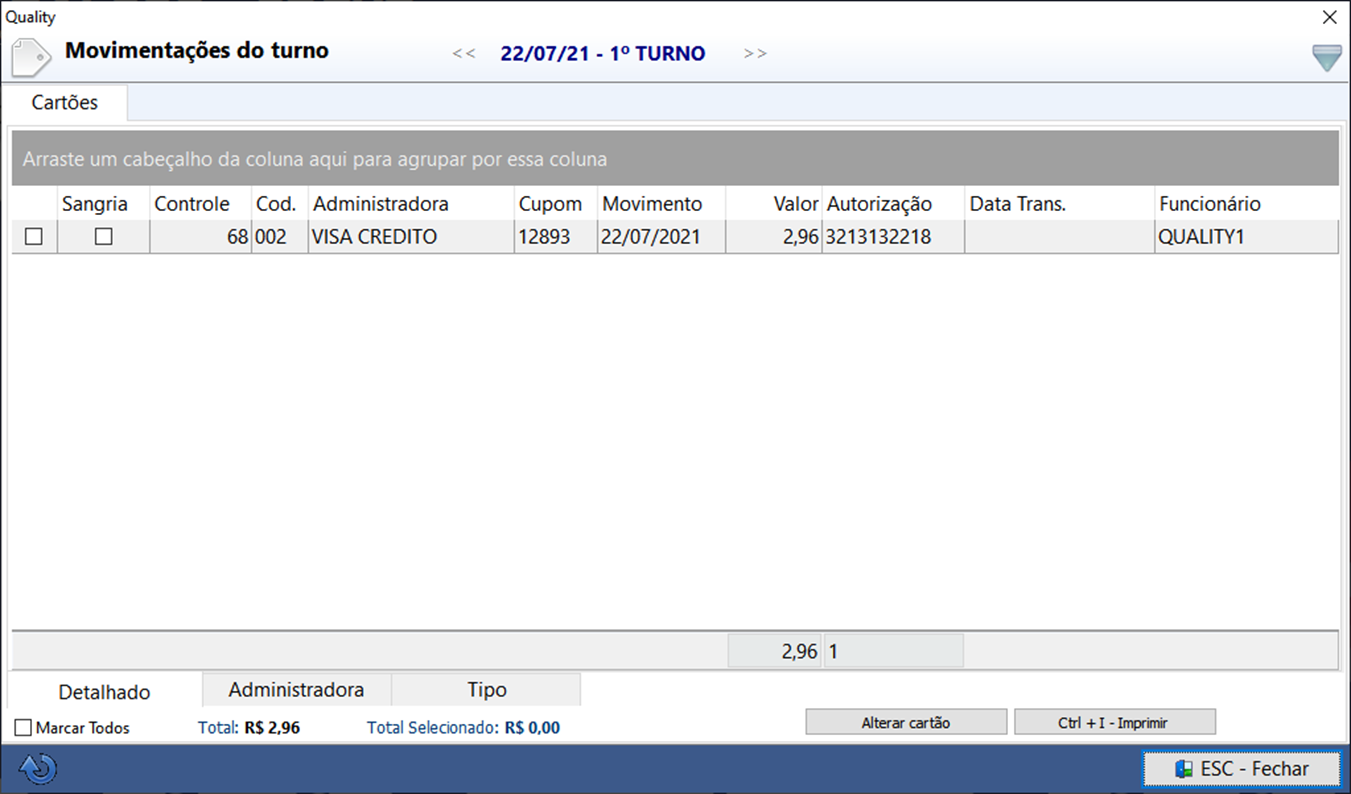The width and height of the screenshot is (1351, 794).
Task: Click the cupom number 12893
Action: point(556,237)
